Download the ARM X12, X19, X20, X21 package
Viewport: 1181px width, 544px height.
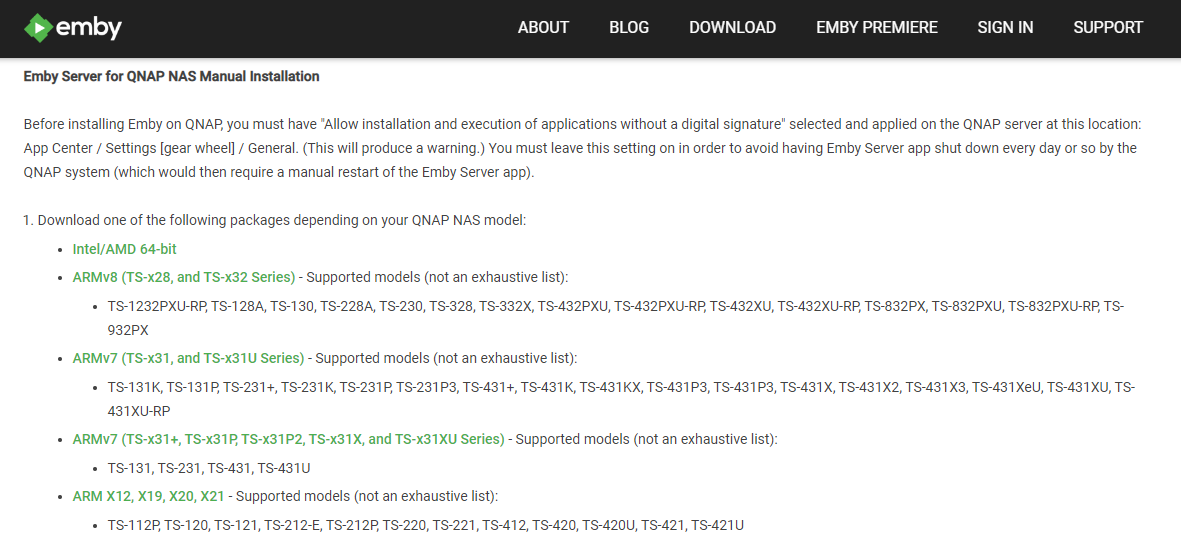tap(149, 496)
